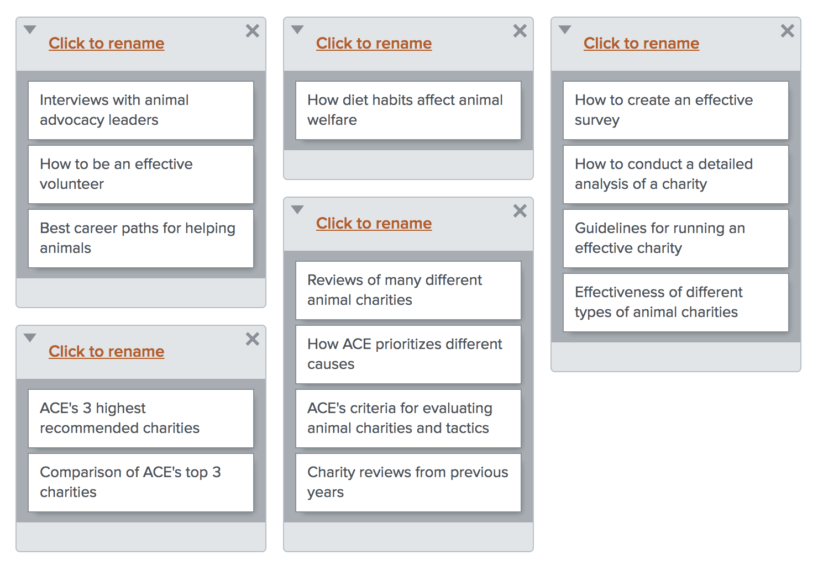Rename the group above 'How to create an effective survey'

point(642,43)
